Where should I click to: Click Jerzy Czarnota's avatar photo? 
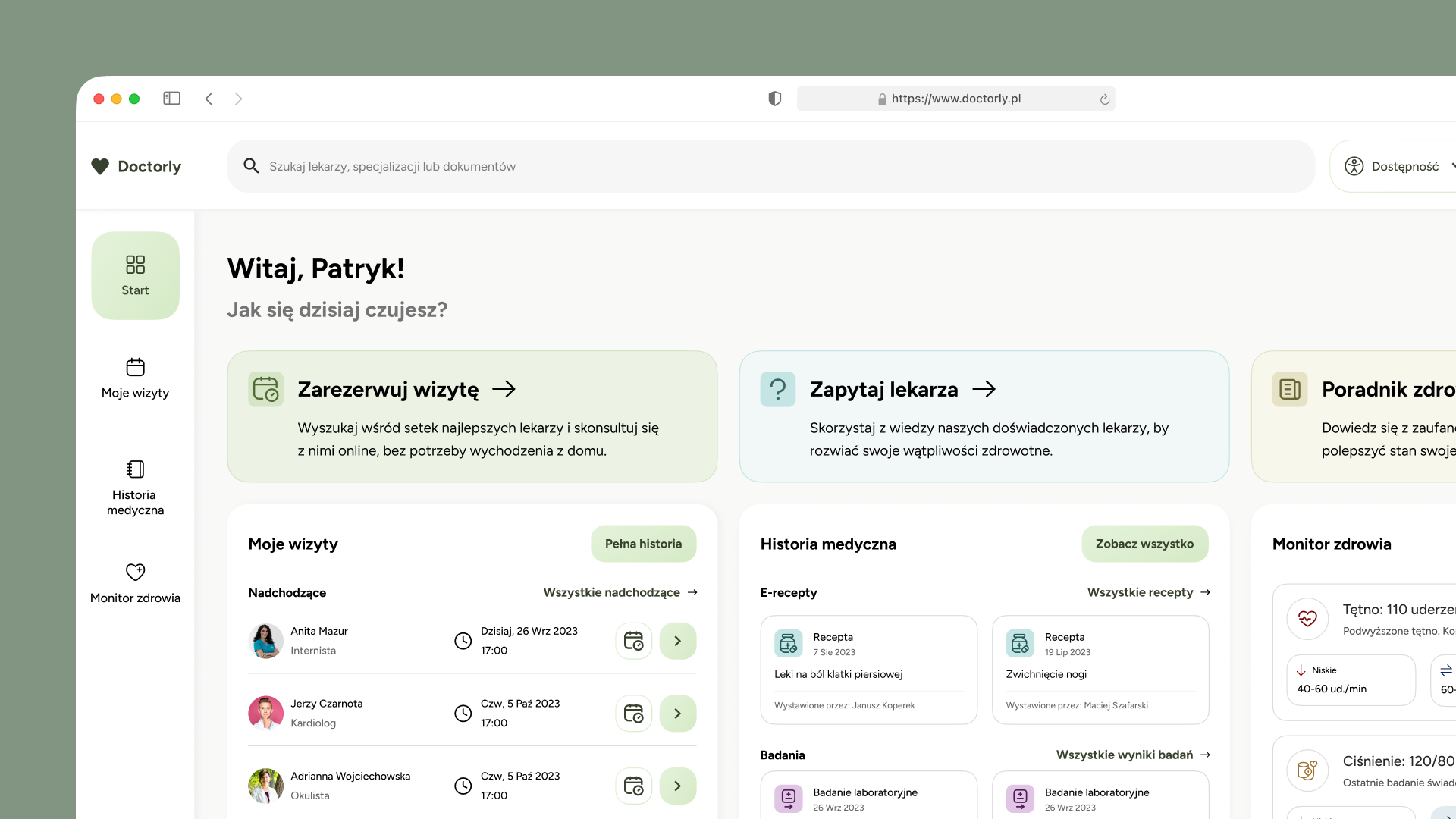pyautogui.click(x=266, y=714)
